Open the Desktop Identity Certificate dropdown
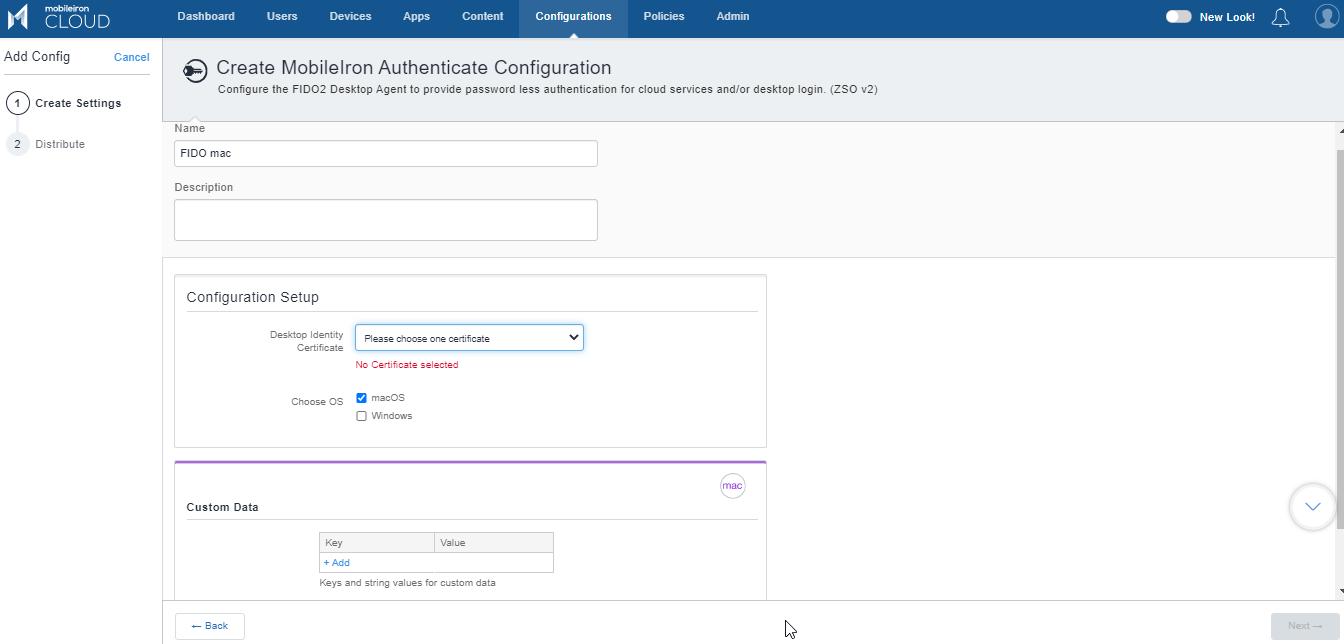1344x644 pixels. [x=469, y=338]
